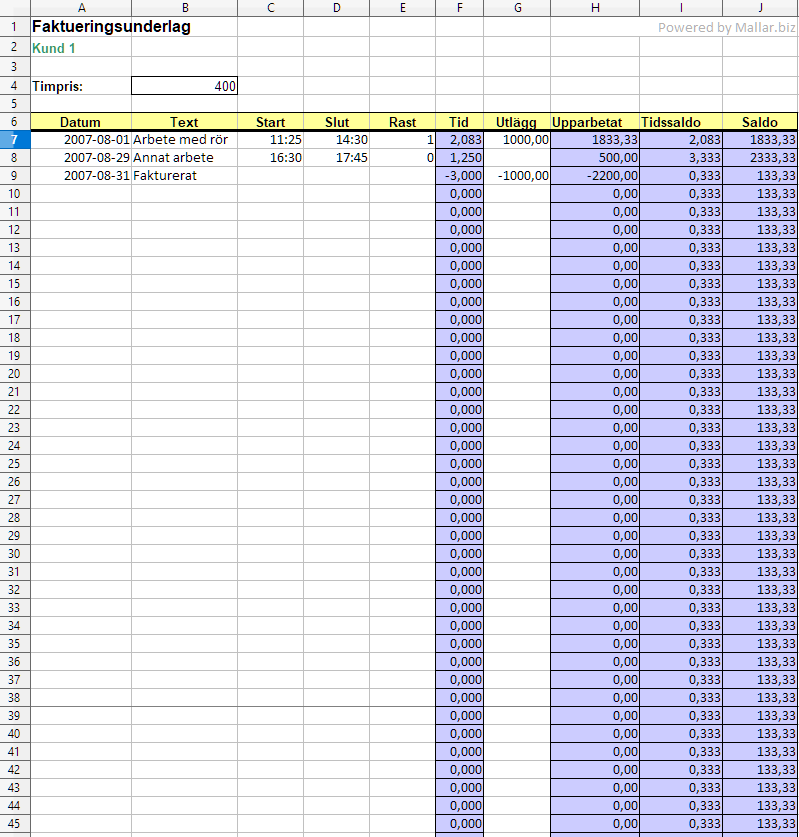Select column header D

pos(337,7)
